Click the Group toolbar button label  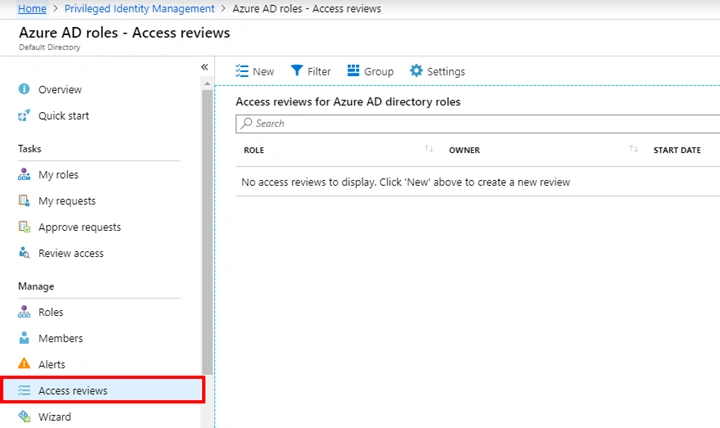pos(379,72)
